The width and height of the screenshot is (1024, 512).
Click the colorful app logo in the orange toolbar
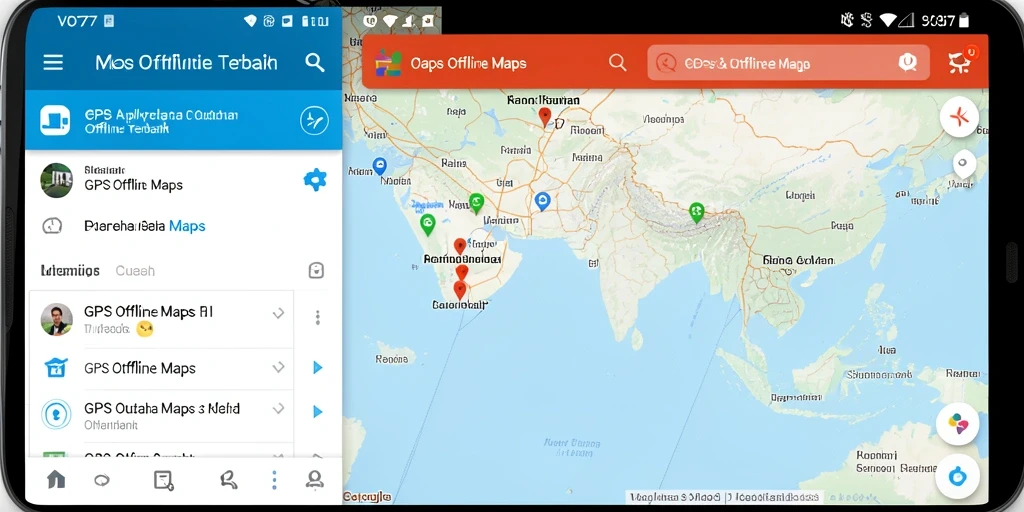[x=389, y=63]
